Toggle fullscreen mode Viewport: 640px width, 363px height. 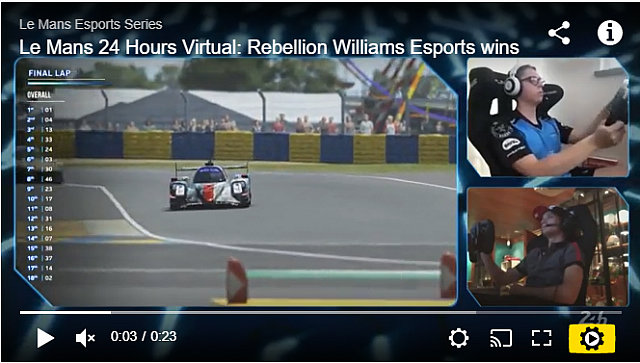click(x=542, y=338)
